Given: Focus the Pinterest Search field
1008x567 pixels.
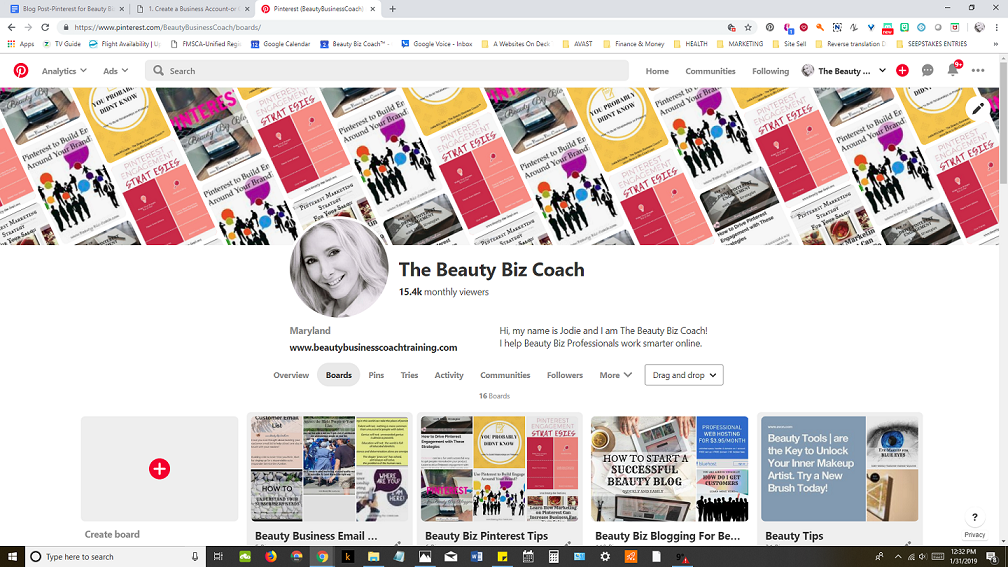Looking at the screenshot, I should point(387,71).
